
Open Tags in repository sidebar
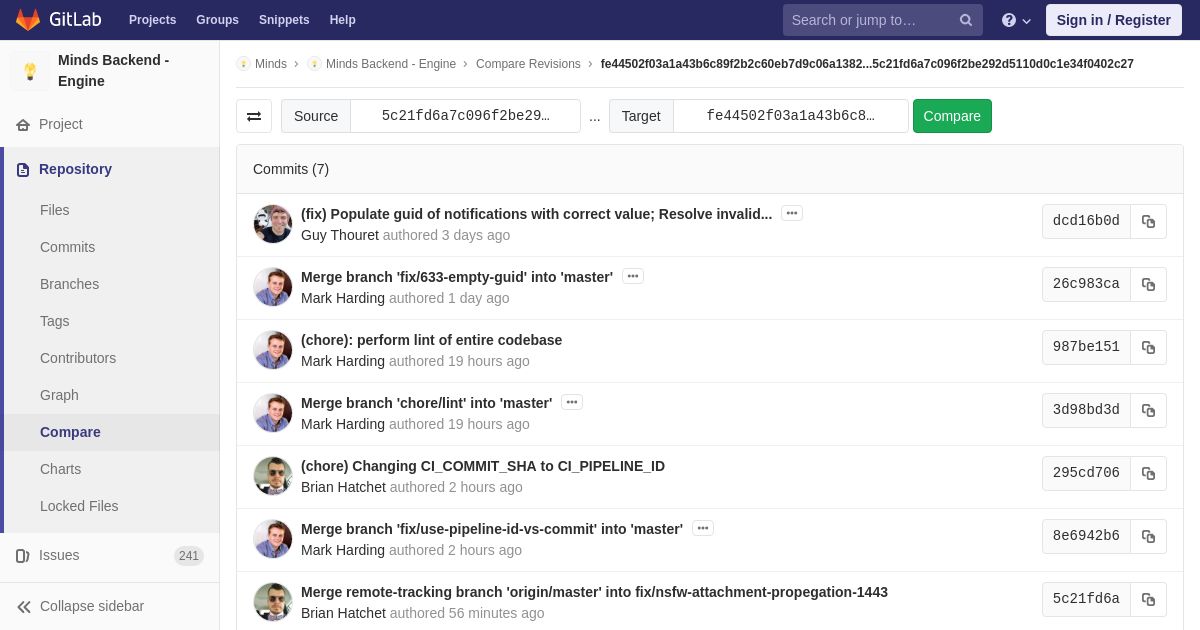[x=55, y=321]
